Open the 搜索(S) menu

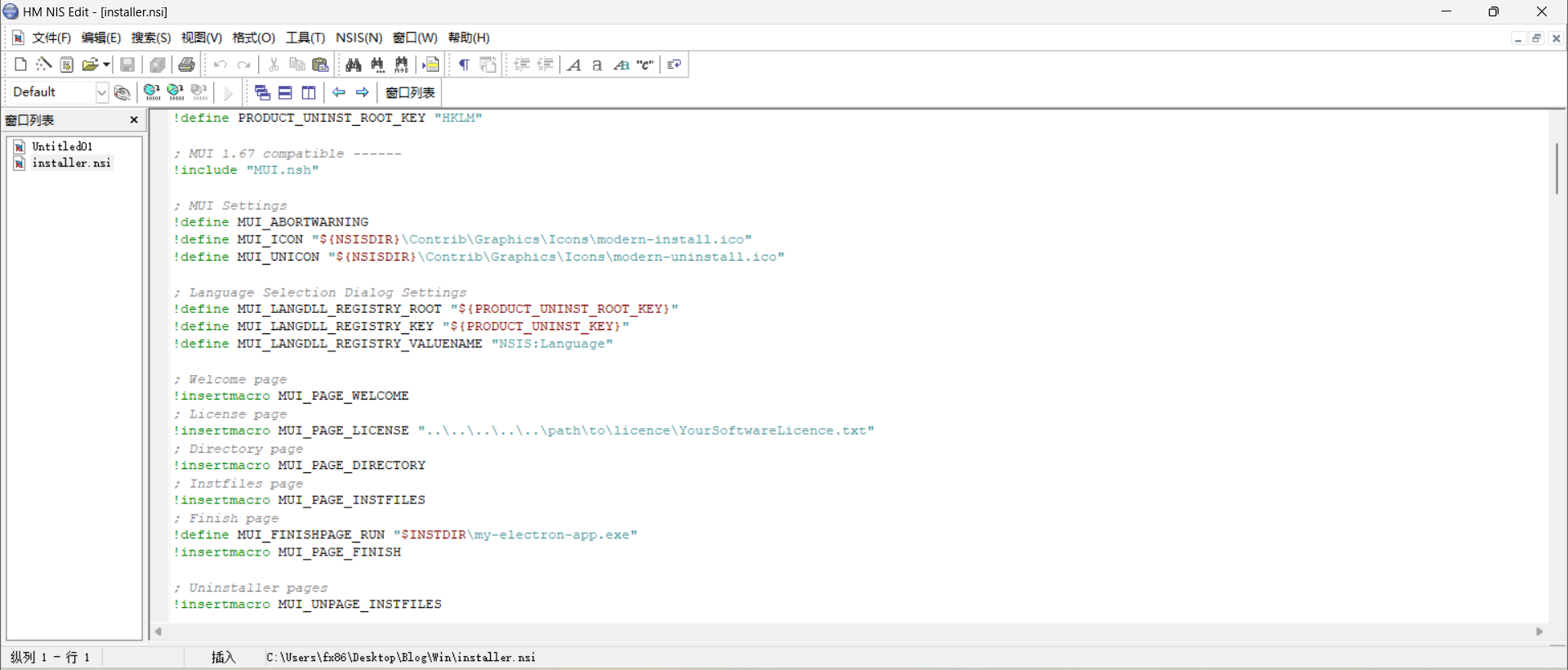coord(151,38)
